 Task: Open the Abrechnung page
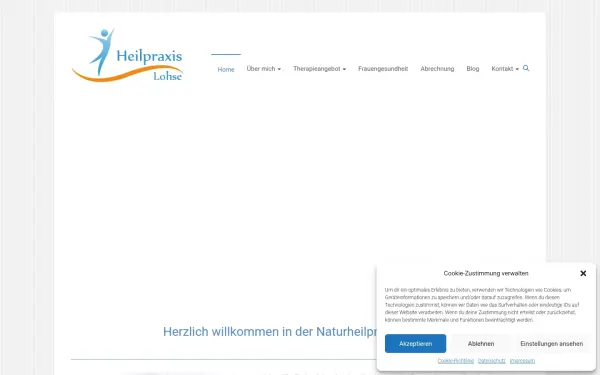click(x=437, y=69)
